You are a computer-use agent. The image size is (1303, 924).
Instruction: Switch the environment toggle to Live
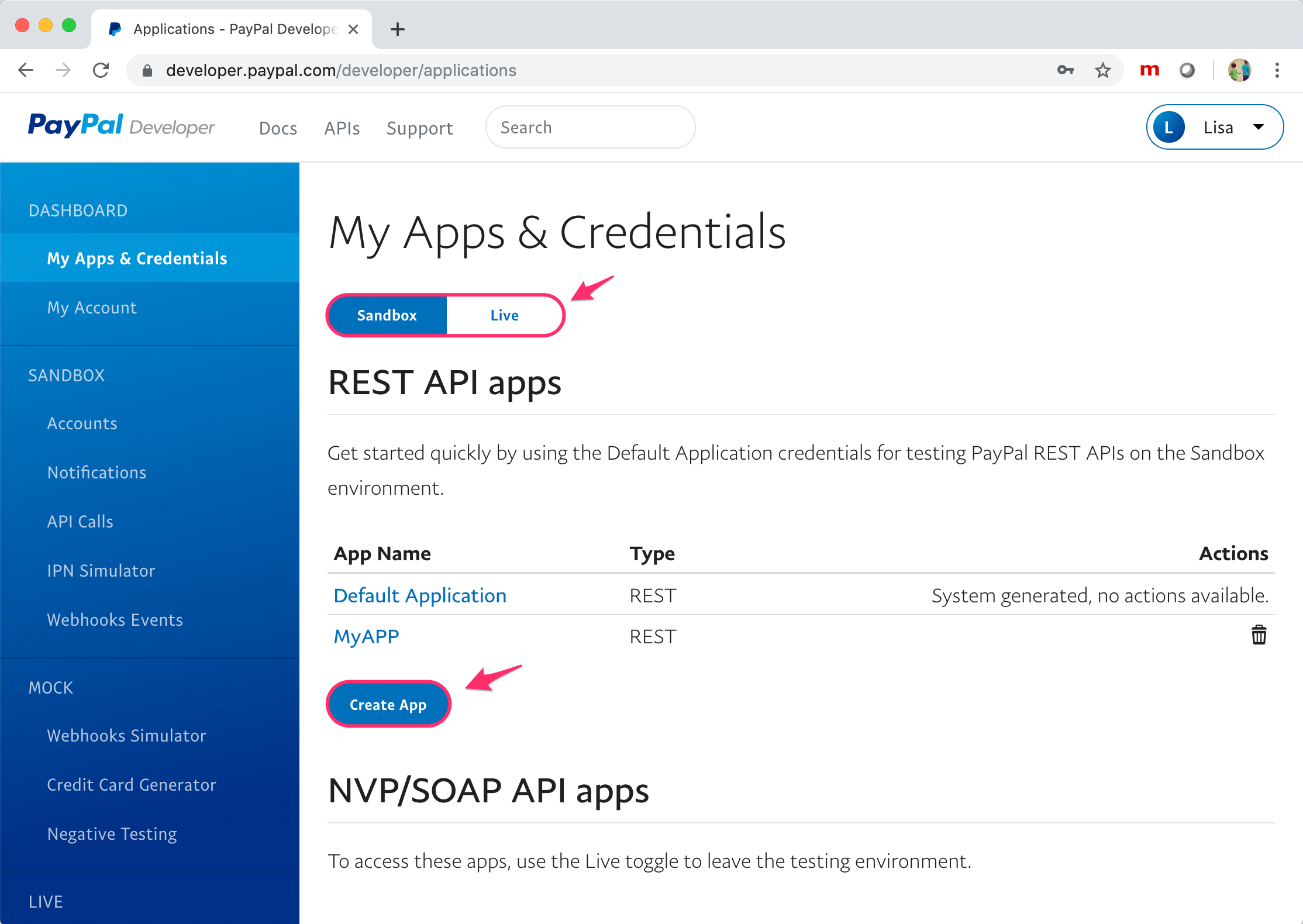tap(504, 315)
